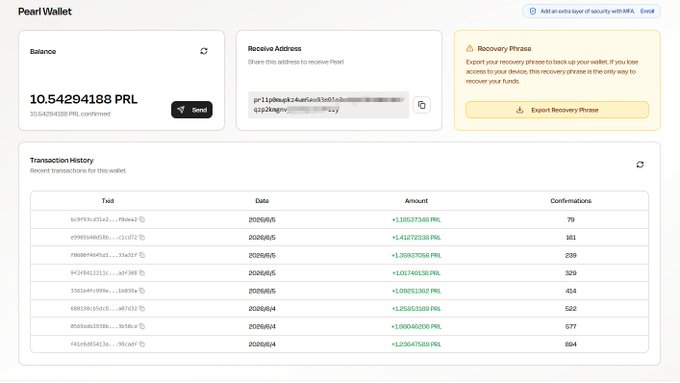Click the txid text starting with f41e
The image size is (680, 383).
tap(104, 344)
